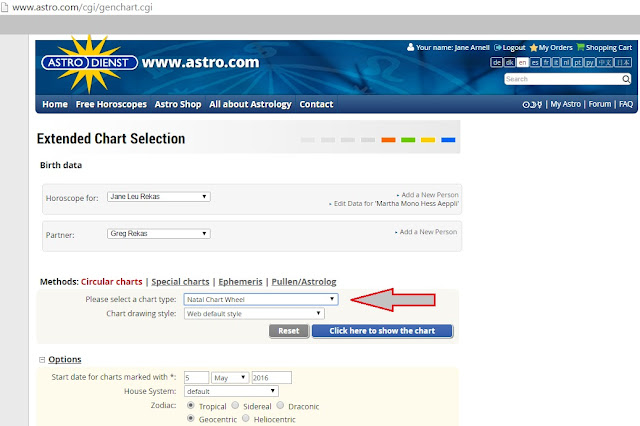Select the Draconic zodiac option
The height and width of the screenshot is (426, 640).
coord(280,405)
